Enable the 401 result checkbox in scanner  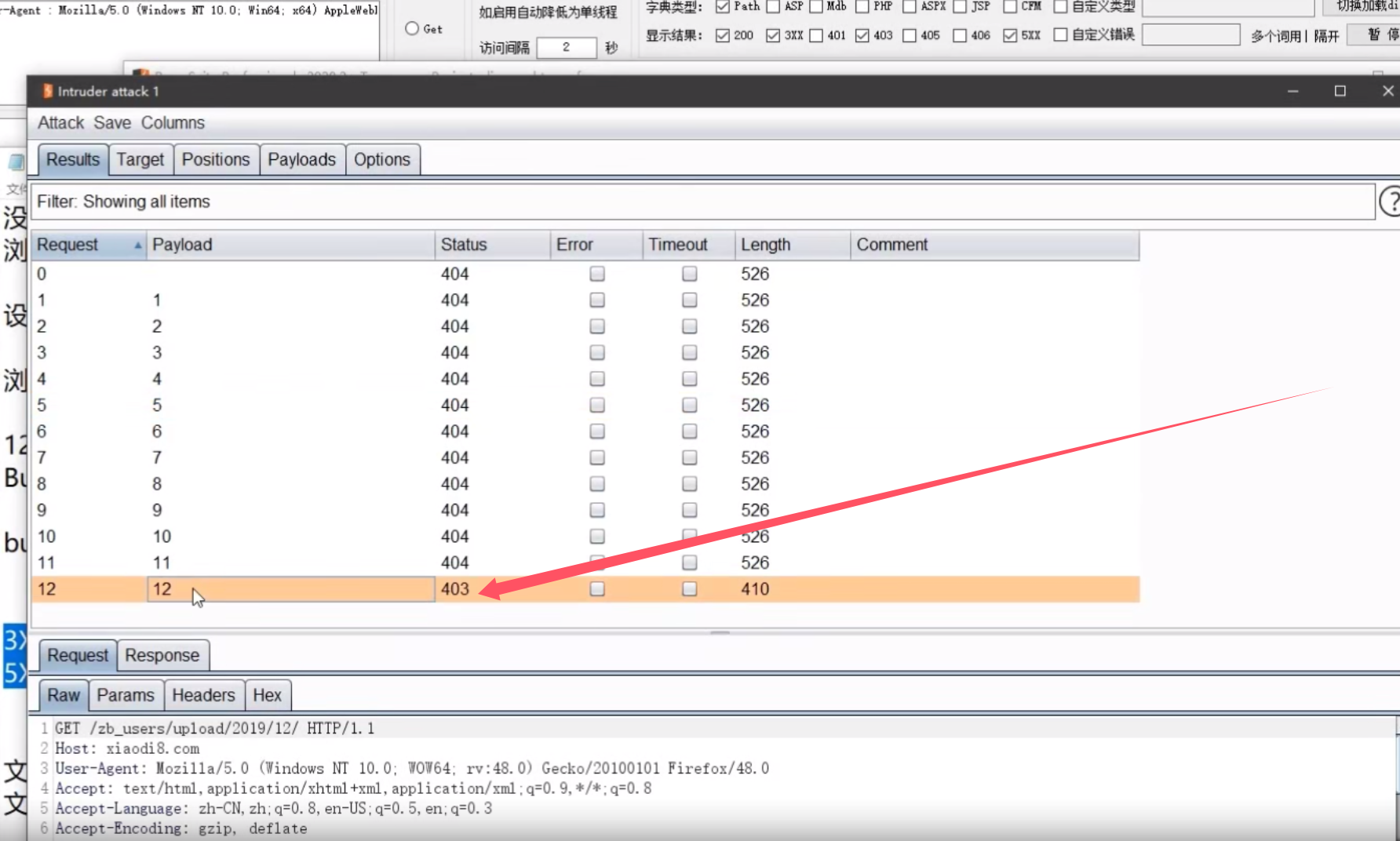[816, 35]
